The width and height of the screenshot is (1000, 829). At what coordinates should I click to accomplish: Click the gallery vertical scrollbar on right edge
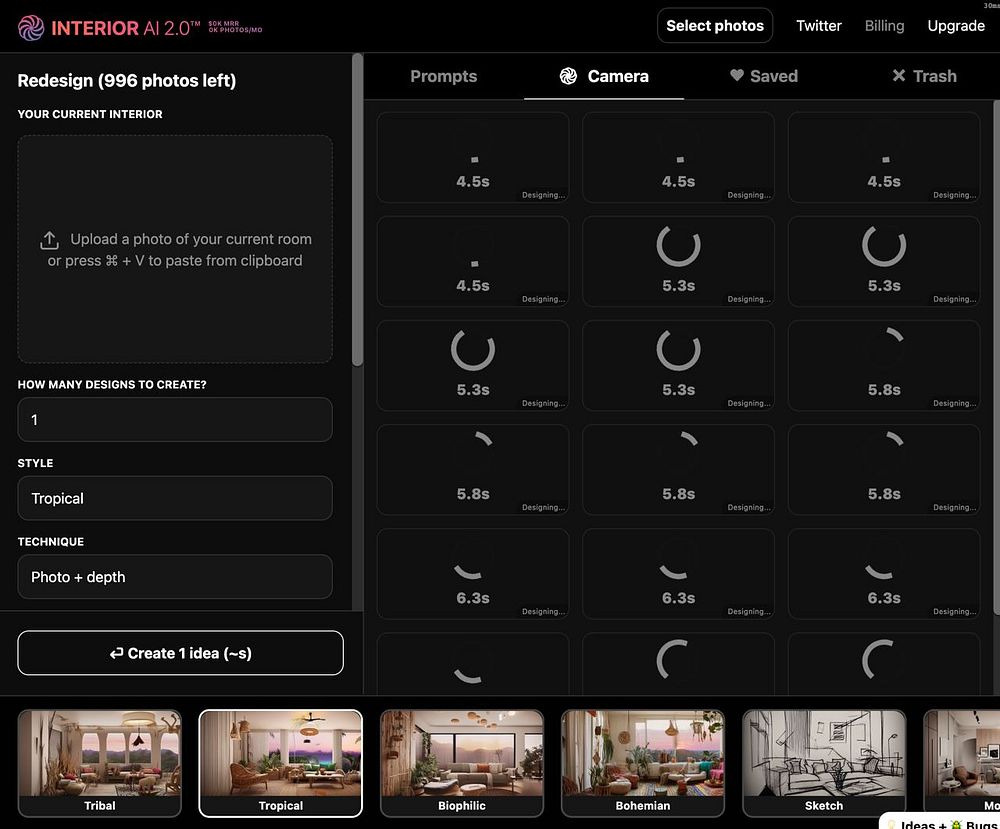(x=997, y=357)
